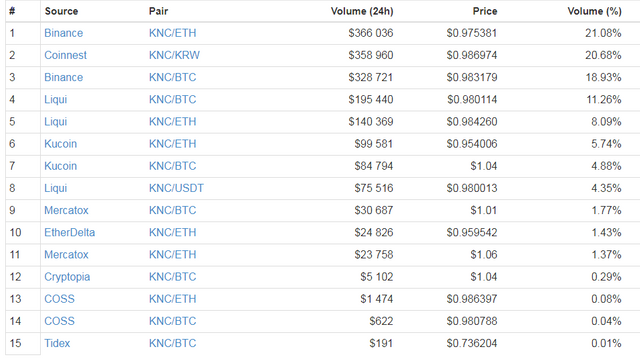Open the Mercatox link in row 11
This screenshot has width=640, height=361.
click(66, 254)
